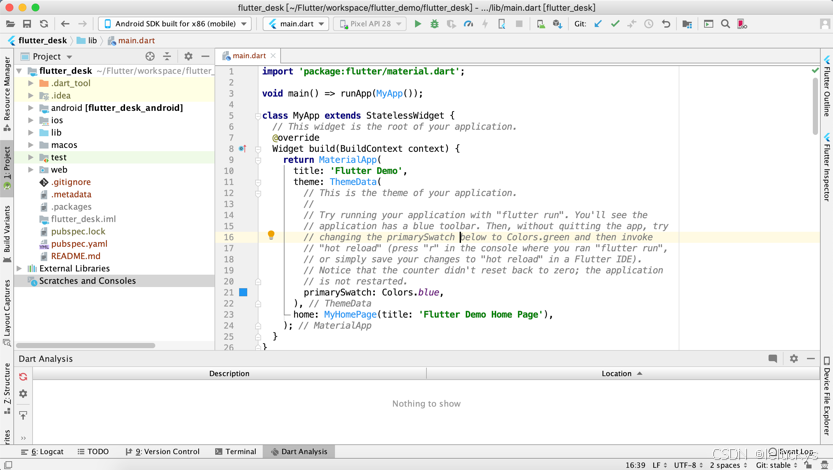Run the app with green play button
The height and width of the screenshot is (470, 833).
[418, 24]
